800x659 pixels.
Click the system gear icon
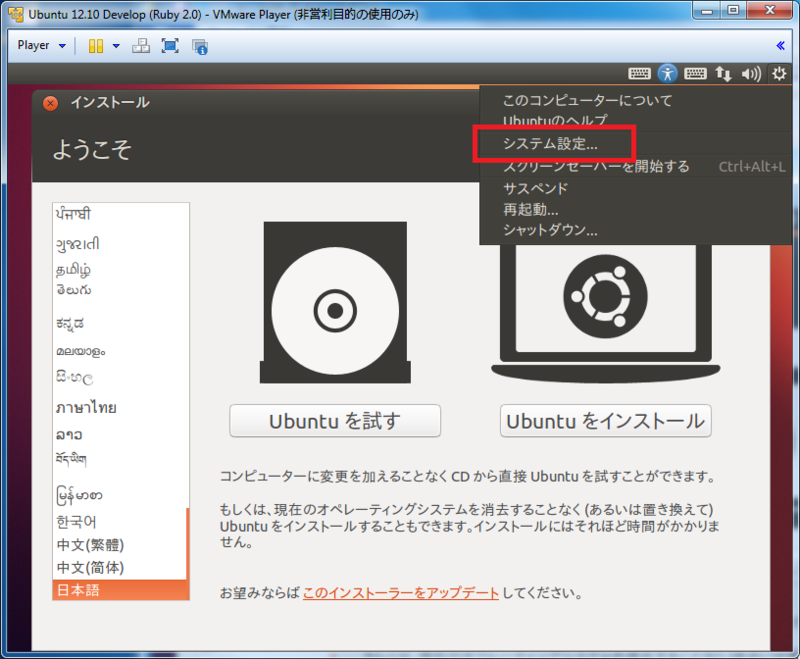[779, 74]
